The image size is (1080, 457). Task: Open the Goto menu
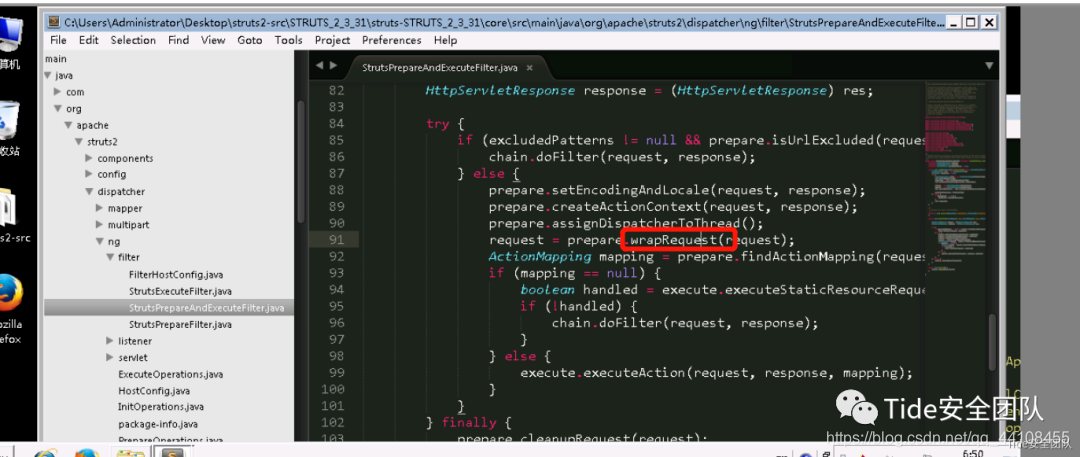click(249, 40)
